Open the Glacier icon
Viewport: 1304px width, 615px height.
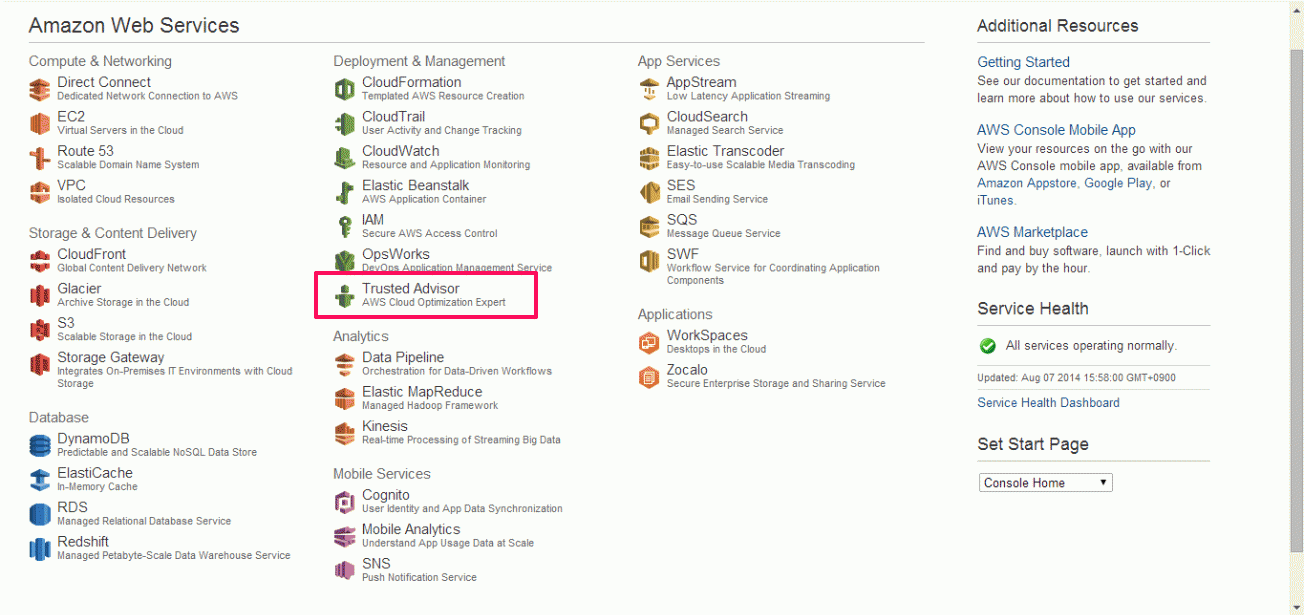(x=40, y=295)
